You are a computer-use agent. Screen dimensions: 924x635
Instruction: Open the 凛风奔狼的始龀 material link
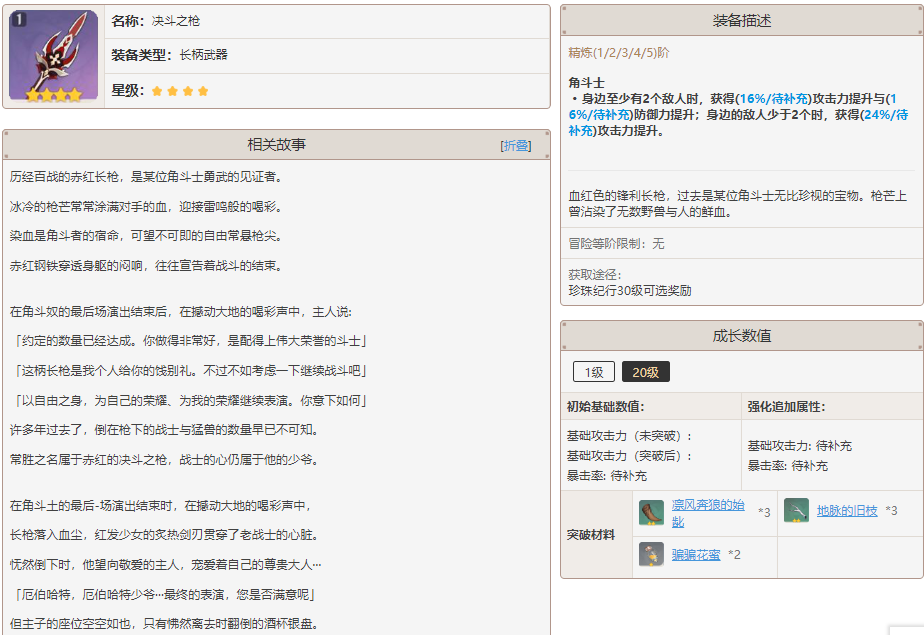tap(708, 513)
